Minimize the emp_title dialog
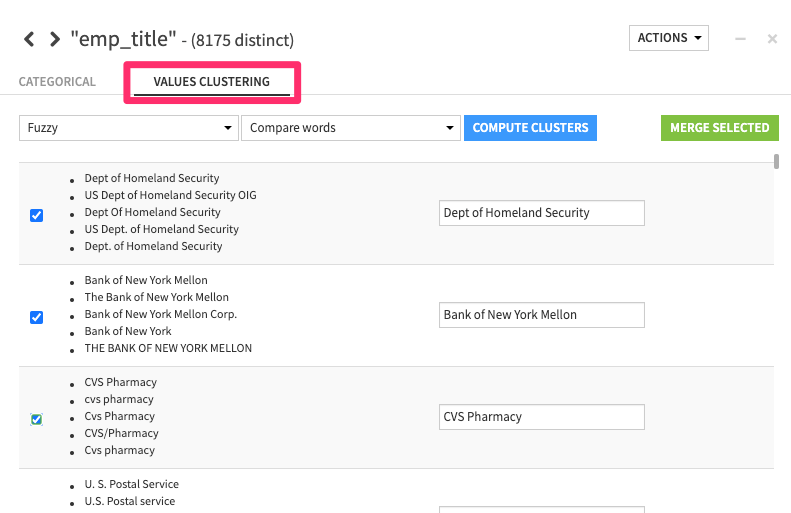This screenshot has height=513, width=791. [740, 39]
